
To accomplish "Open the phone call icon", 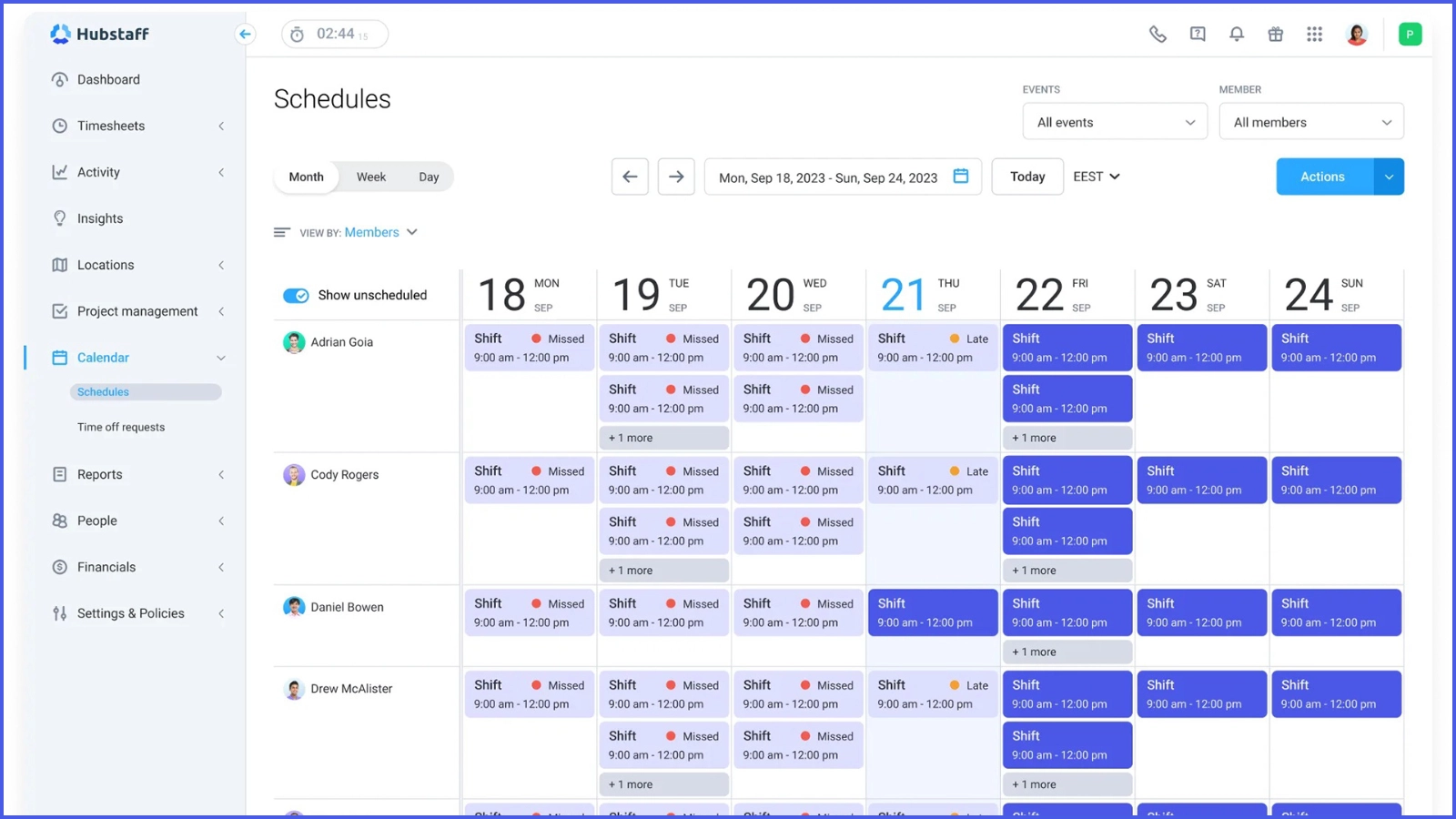I will (x=1158, y=34).
